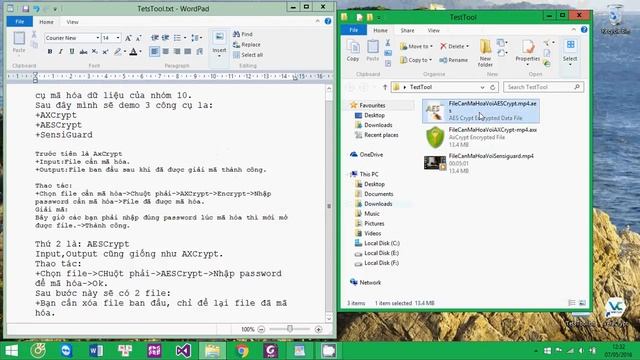The width and height of the screenshot is (640, 360).
Task: Toggle Italic formatting in WordPad
Action: (61, 51)
